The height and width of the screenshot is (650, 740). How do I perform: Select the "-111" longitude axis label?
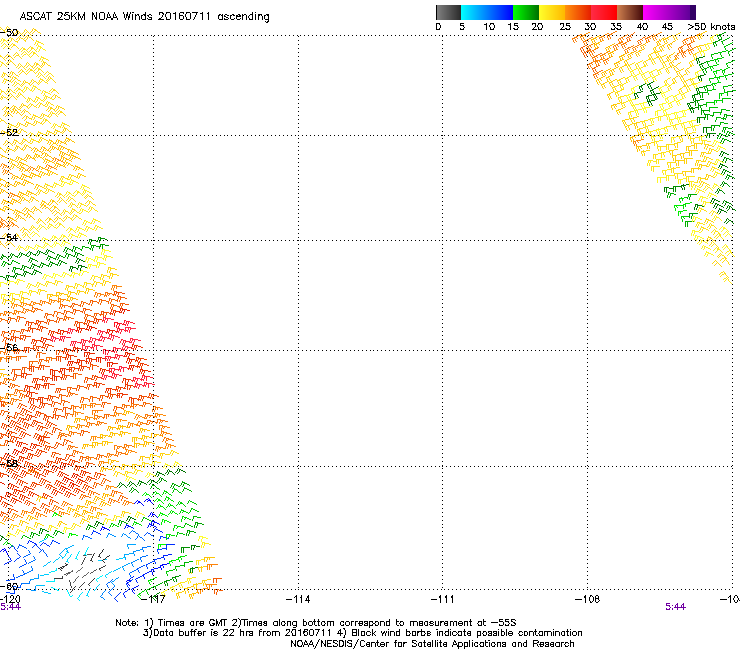tap(442, 599)
